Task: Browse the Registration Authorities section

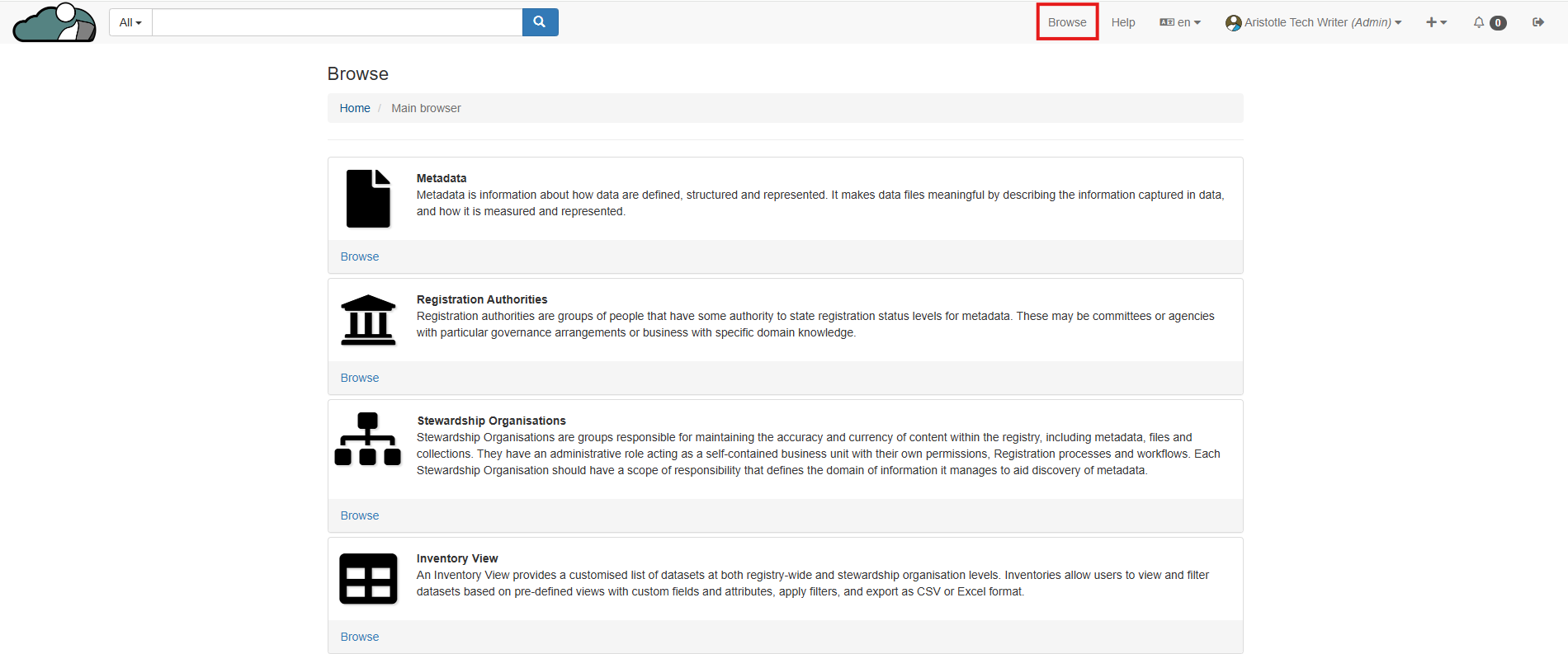Action: click(360, 378)
